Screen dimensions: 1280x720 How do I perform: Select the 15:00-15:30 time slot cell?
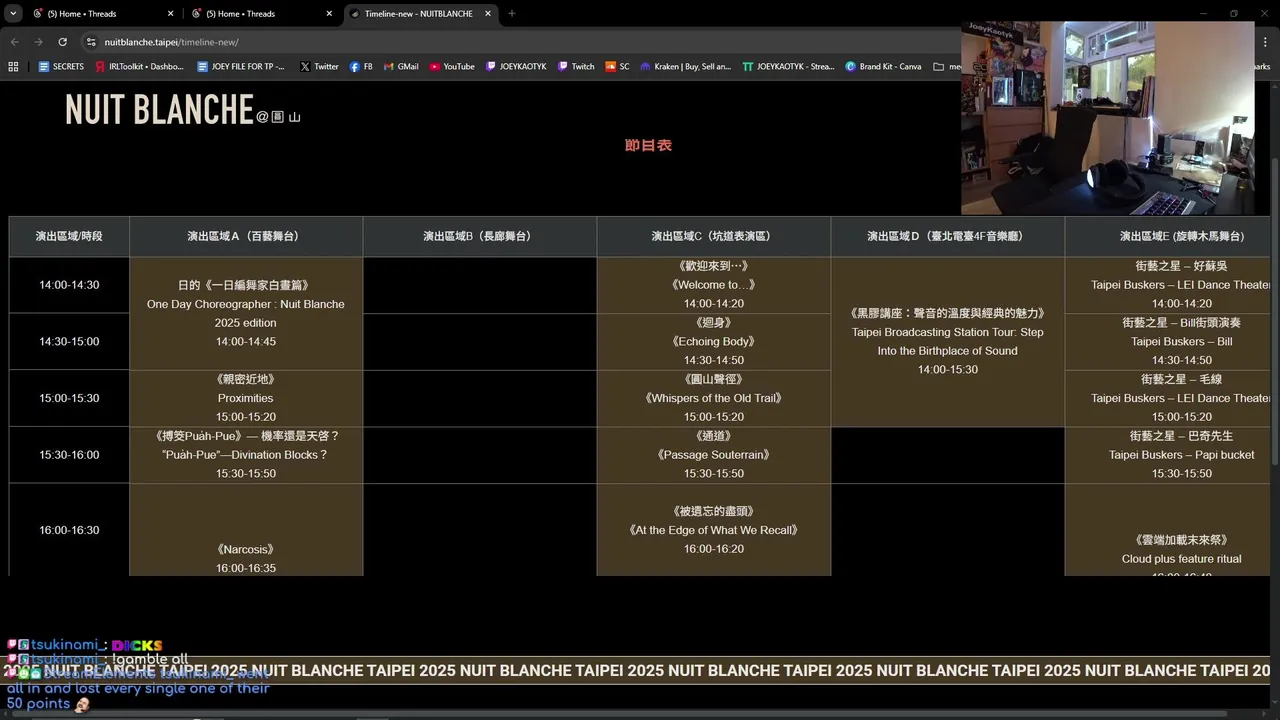[69, 398]
